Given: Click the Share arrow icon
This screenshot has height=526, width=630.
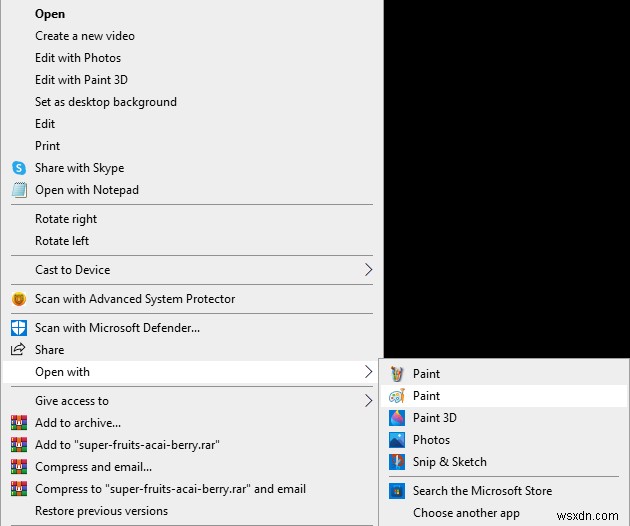Looking at the screenshot, I should coord(18,349).
